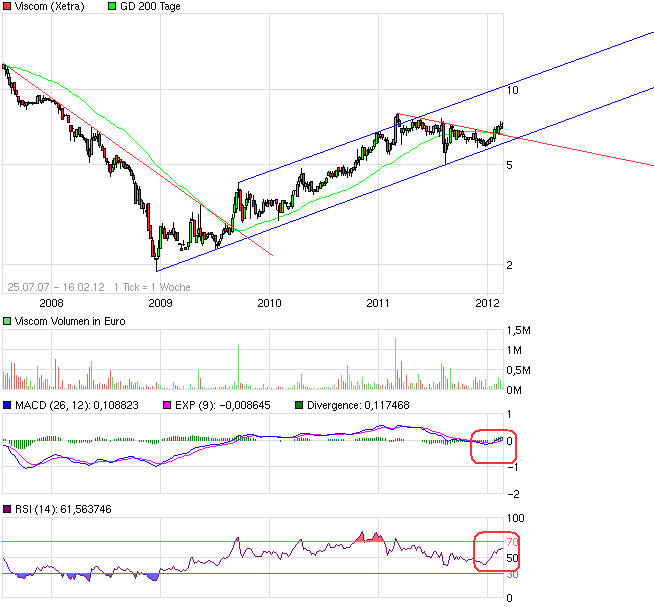Viewport: 654px width, 607px height.
Task: Click the red Viscom (Xetra) legend swatch
Action: click(7, 6)
